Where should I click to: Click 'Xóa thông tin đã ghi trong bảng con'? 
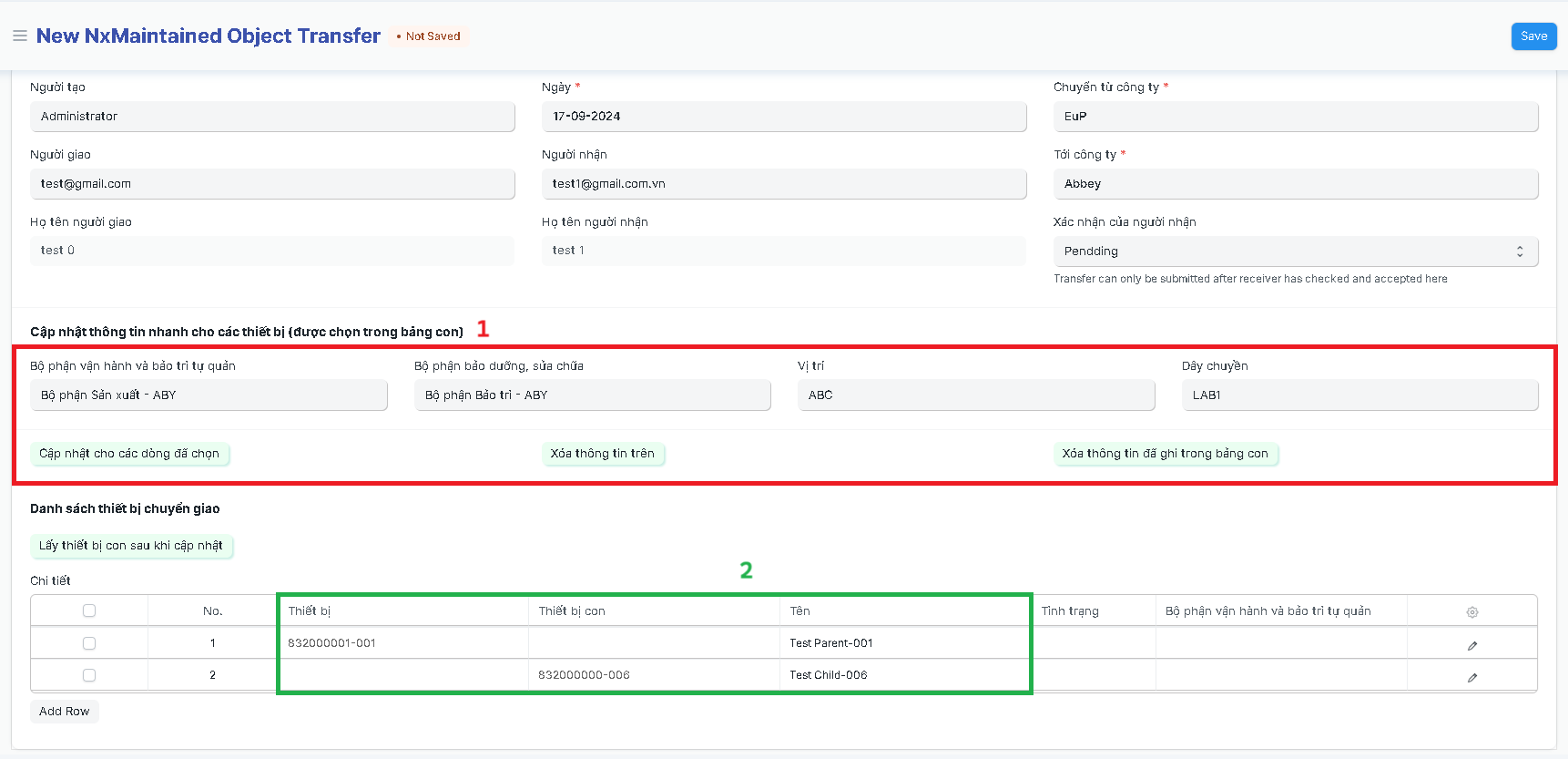pos(1165,454)
